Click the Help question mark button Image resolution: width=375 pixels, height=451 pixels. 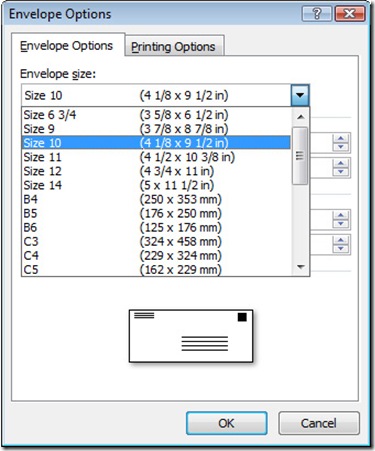[317, 14]
